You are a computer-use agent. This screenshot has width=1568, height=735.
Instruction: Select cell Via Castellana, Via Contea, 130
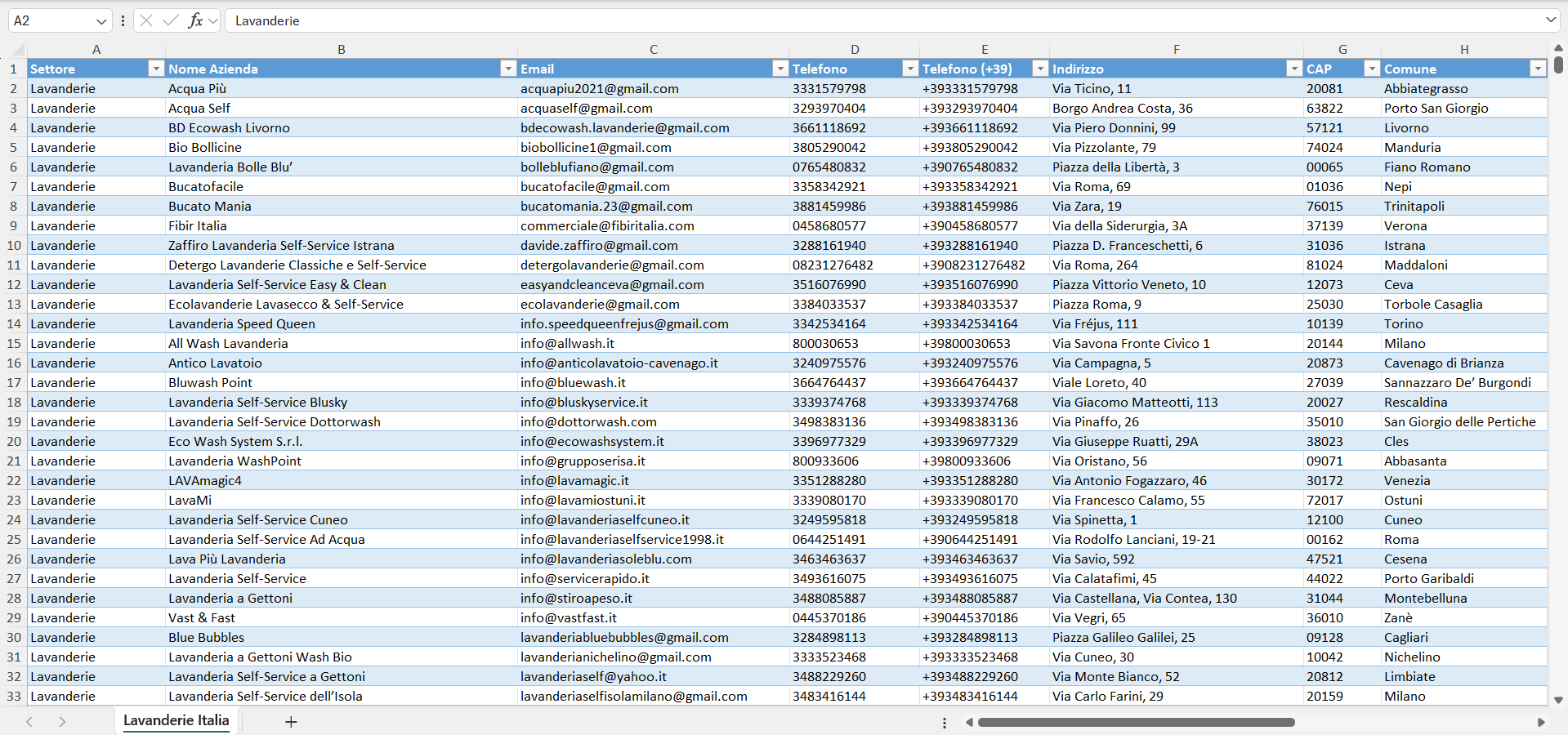[1177, 598]
